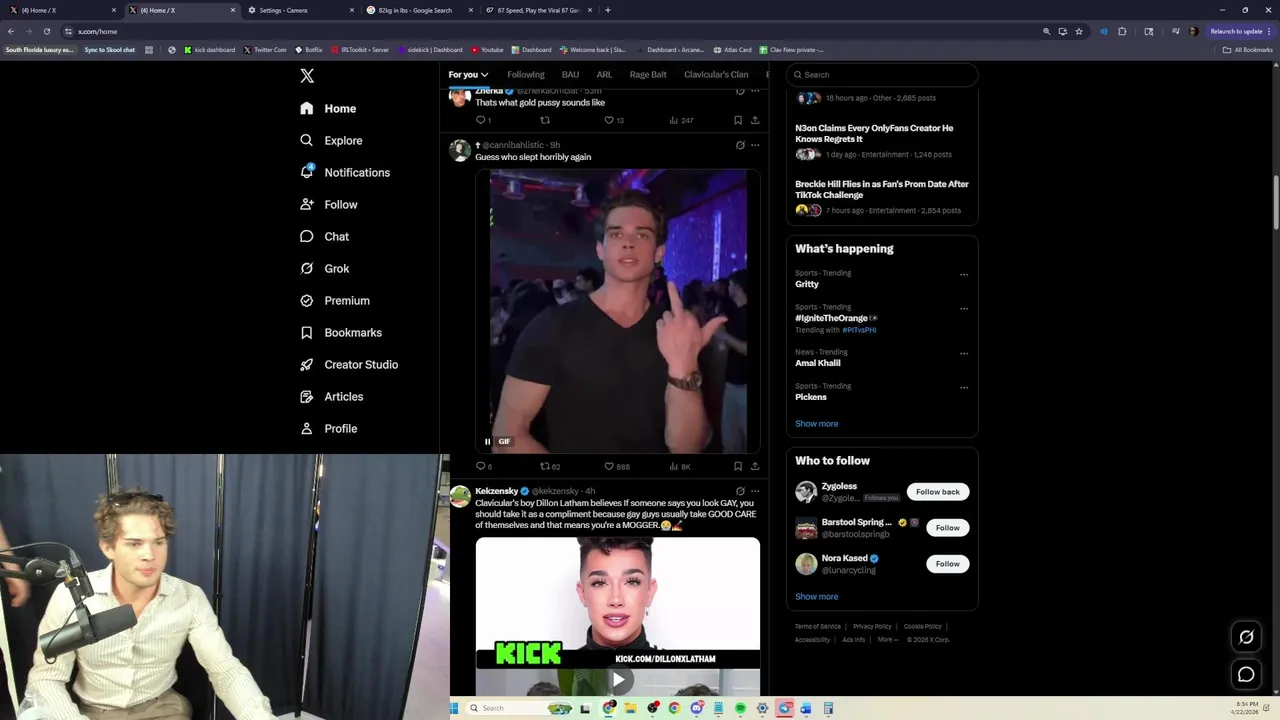Switch to Settings - Camera browser tab
Screen dimensions: 1280x720
click(300, 10)
